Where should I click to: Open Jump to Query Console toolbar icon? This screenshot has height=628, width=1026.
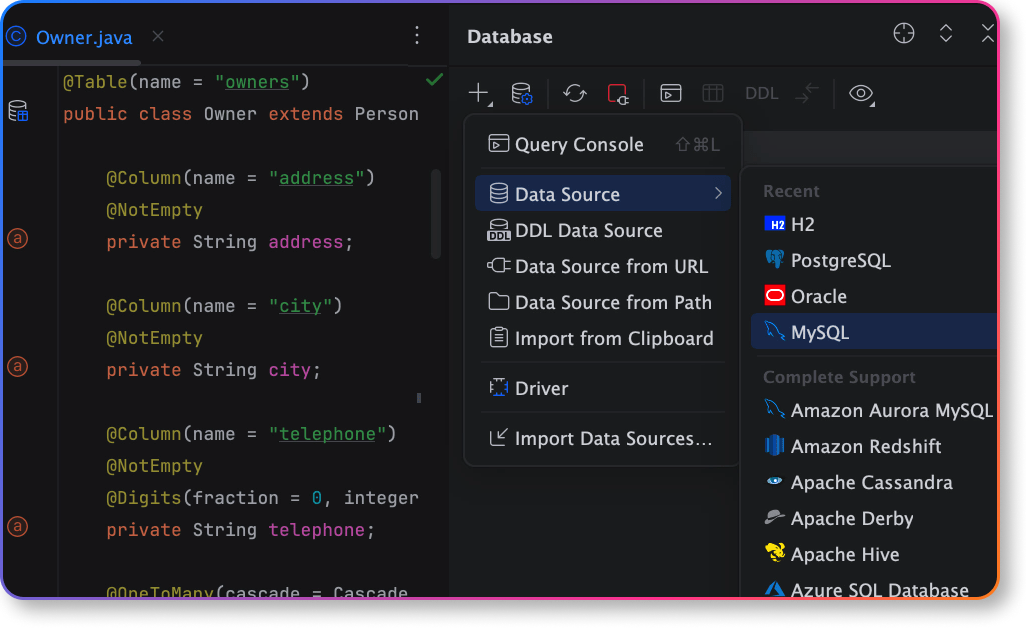[x=671, y=94]
